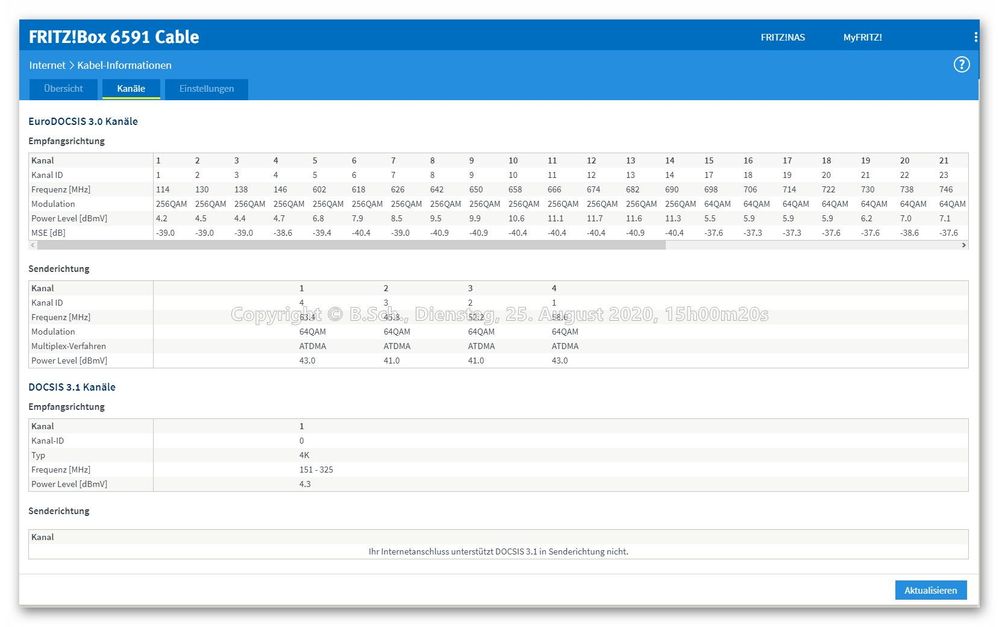The width and height of the screenshot is (999, 627).
Task: Click Kanal ID value 23
Action: pyautogui.click(x=944, y=175)
